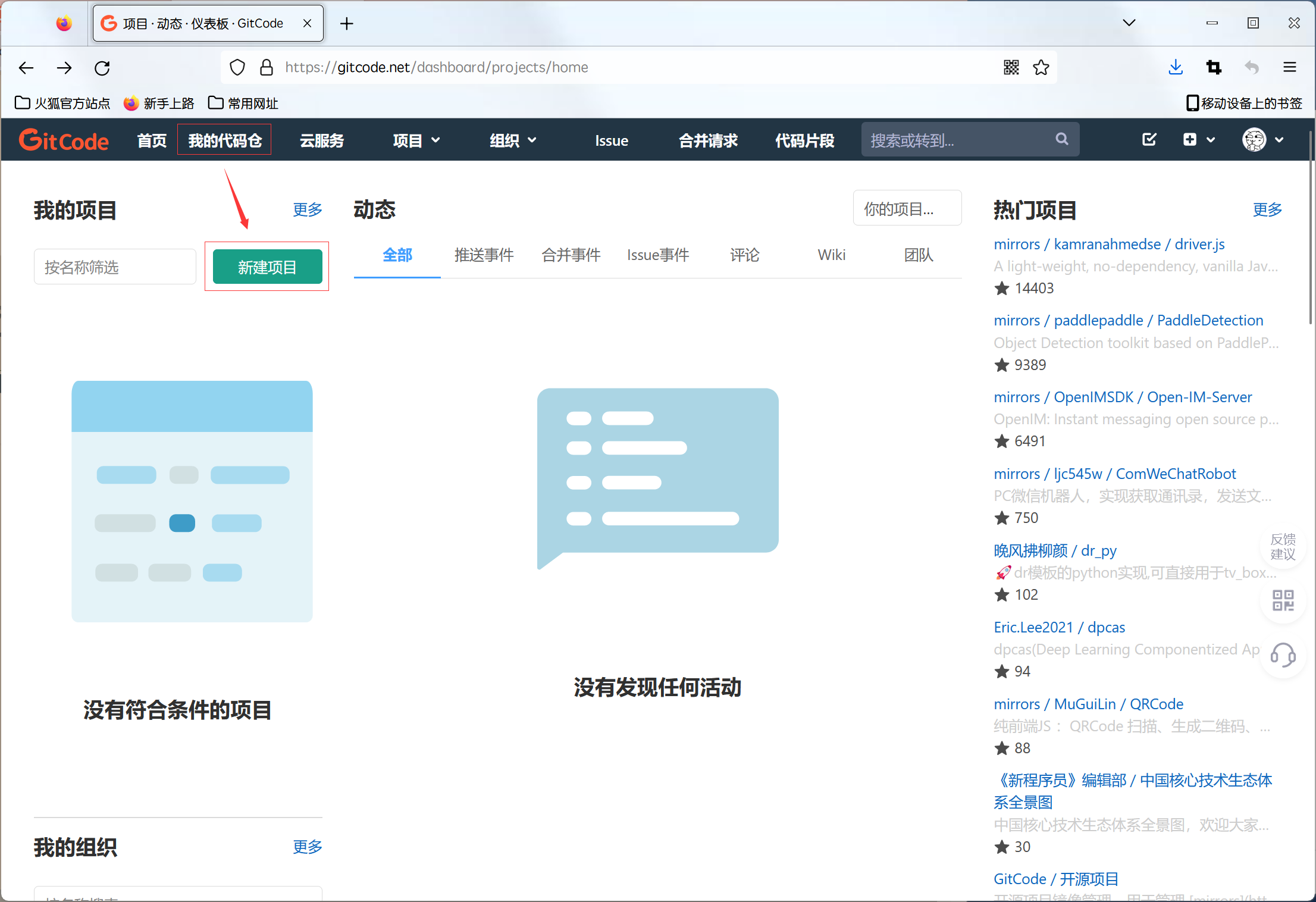Click the screenshot crop toolbar icon
This screenshot has height=902, width=1316.
1214,67
